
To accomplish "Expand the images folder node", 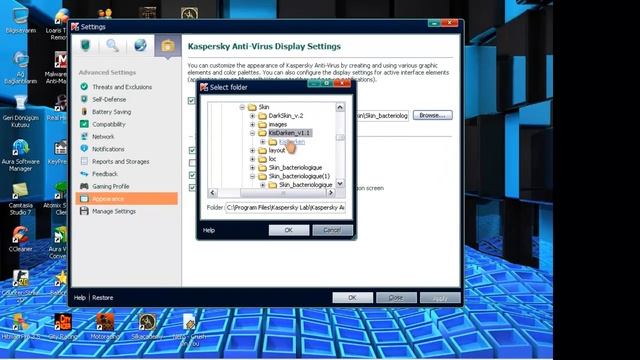I will 252,124.
